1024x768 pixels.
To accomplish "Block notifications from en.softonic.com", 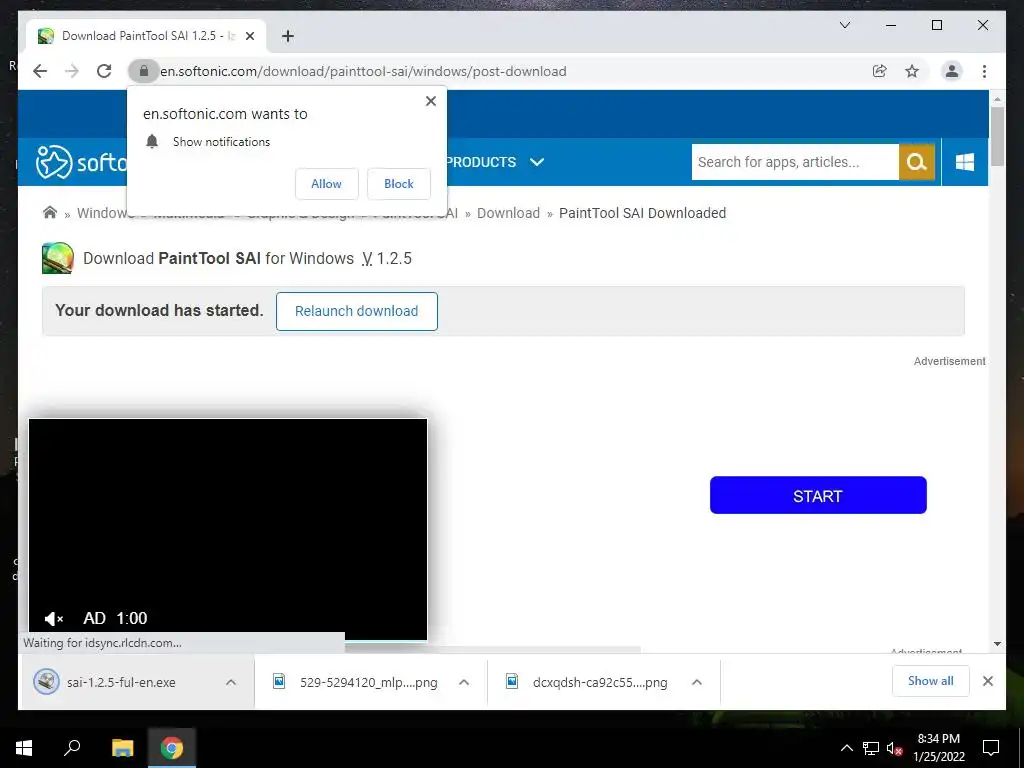I will [x=398, y=184].
